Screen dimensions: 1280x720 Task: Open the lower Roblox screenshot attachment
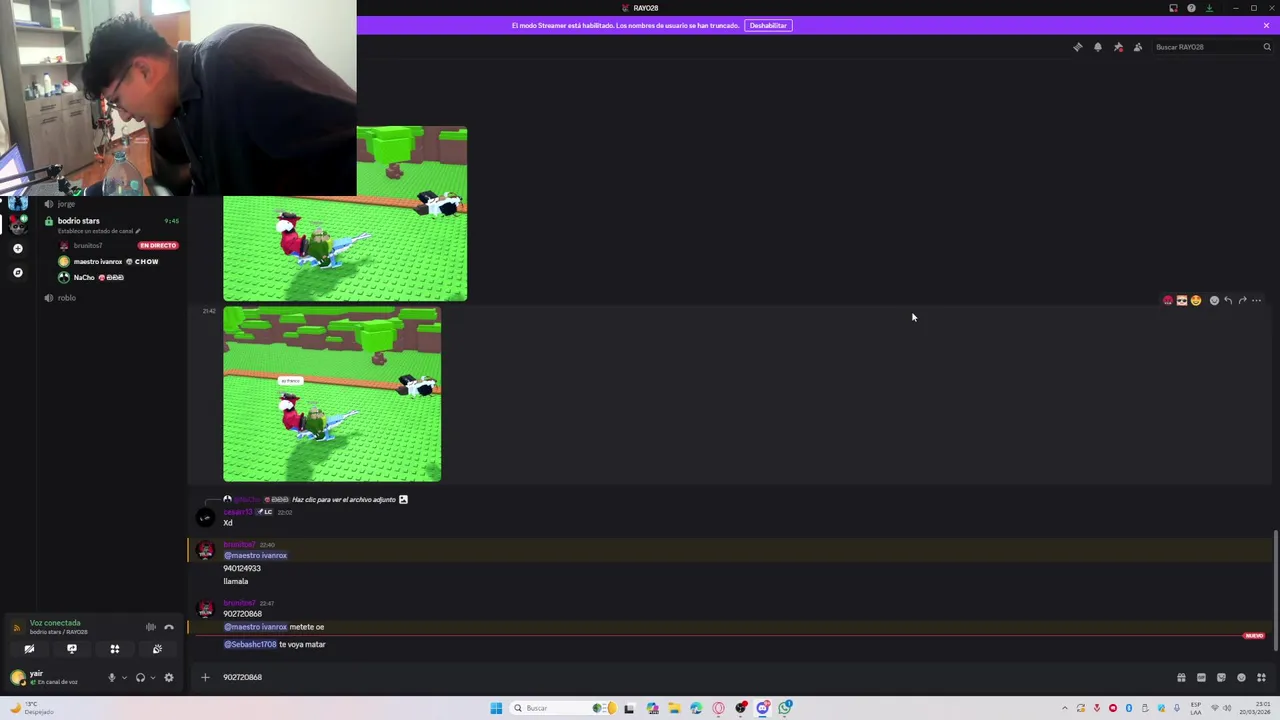tap(332, 394)
